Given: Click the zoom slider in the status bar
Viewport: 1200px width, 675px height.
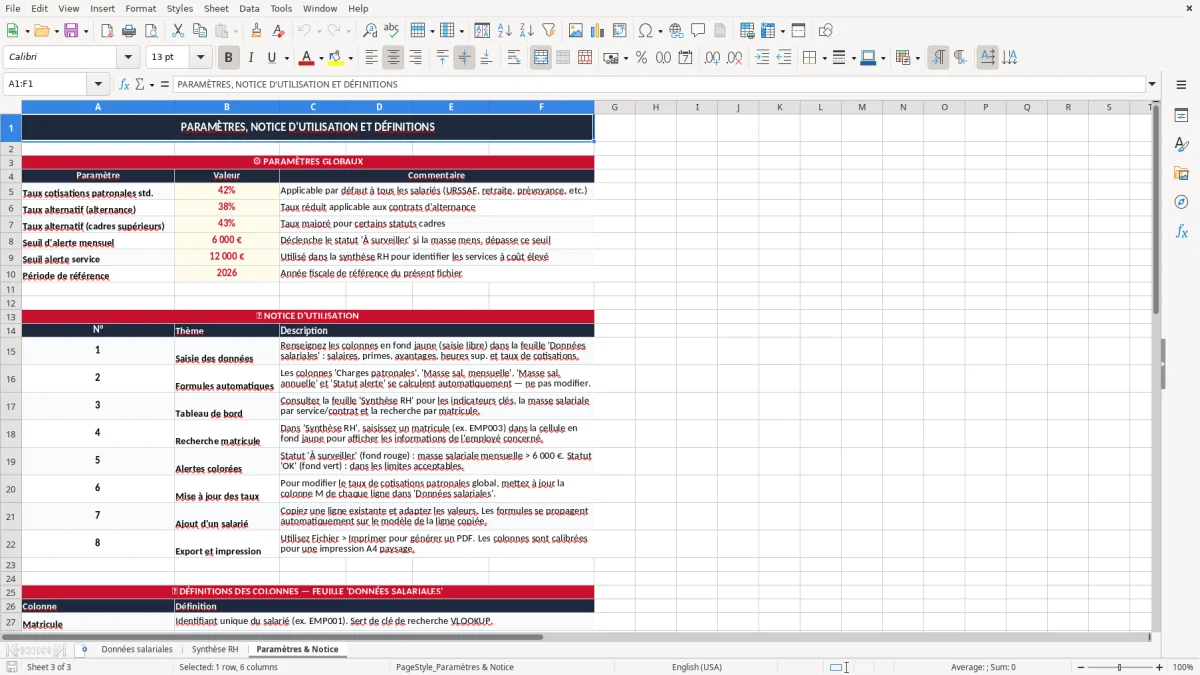Looking at the screenshot, I should tap(1120, 667).
